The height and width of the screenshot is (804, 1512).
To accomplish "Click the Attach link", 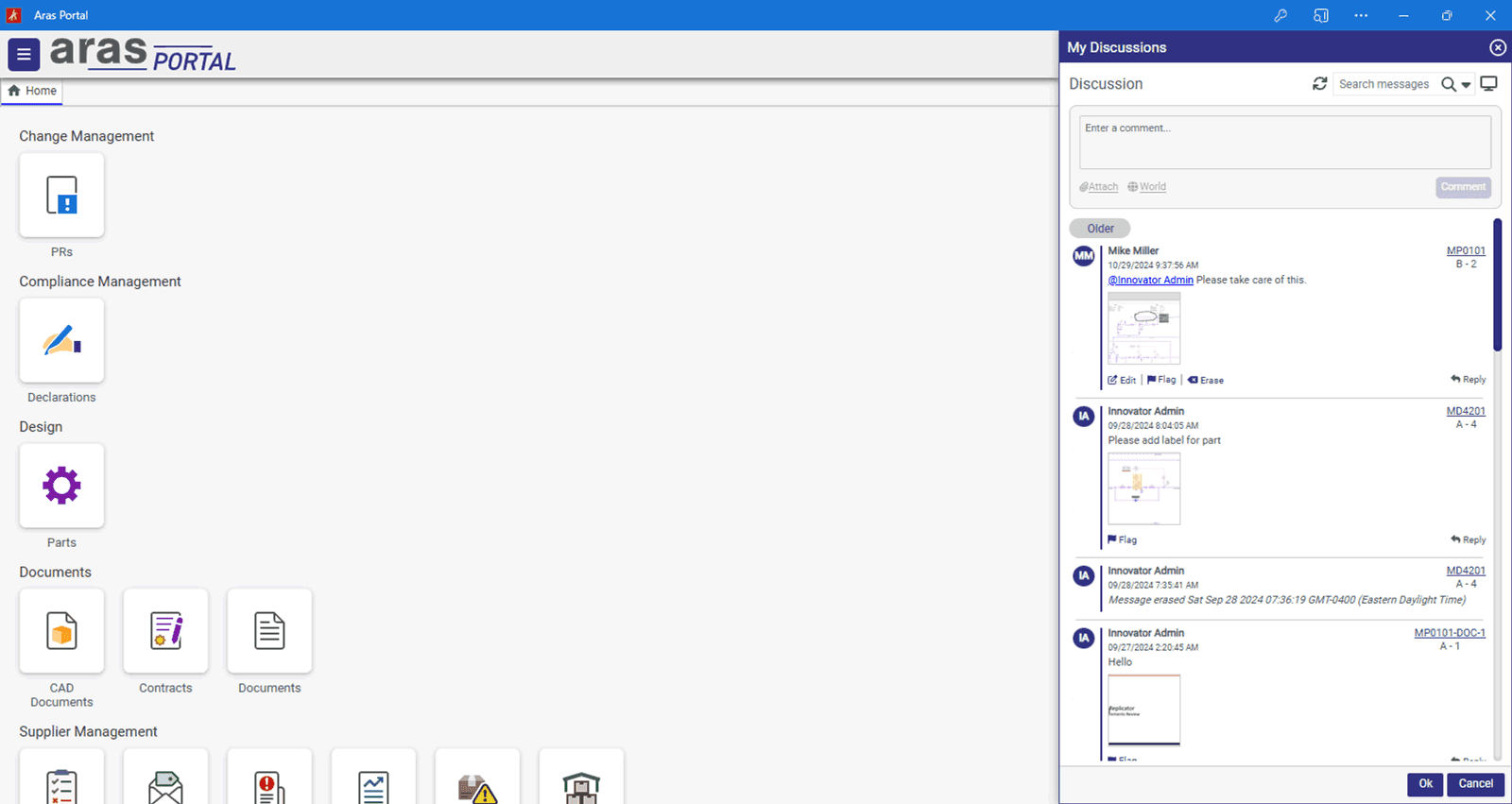I will tap(1099, 187).
